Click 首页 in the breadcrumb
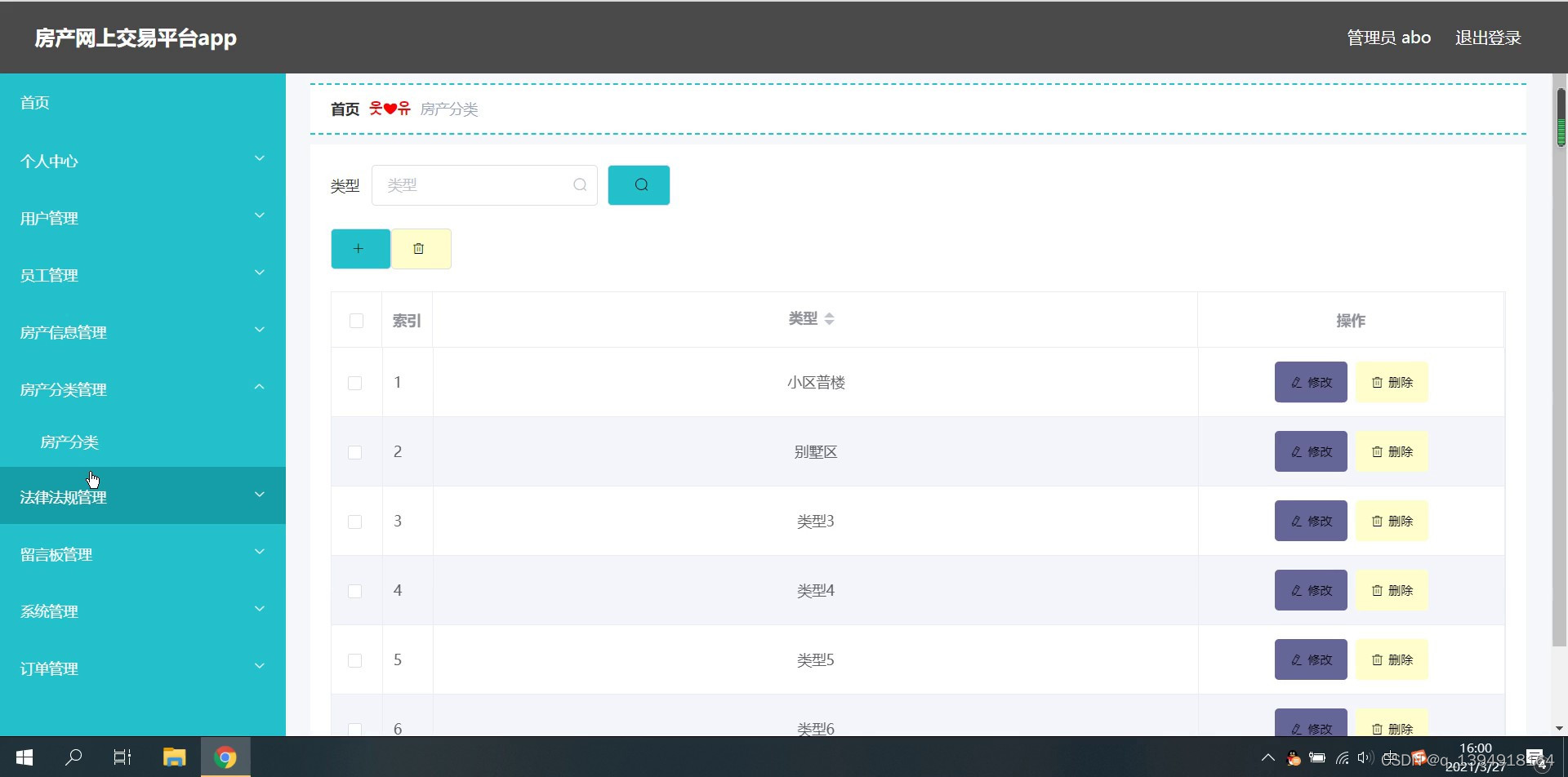 coord(345,109)
